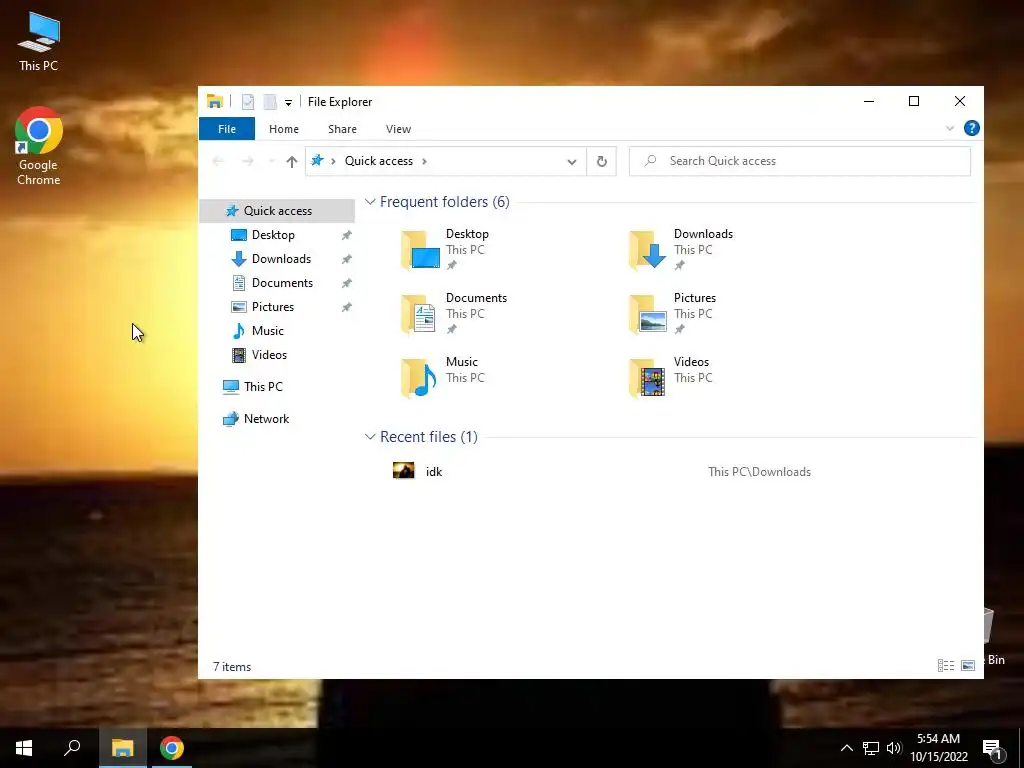Open Customize Quick Access Toolbar dropdown

(x=288, y=103)
